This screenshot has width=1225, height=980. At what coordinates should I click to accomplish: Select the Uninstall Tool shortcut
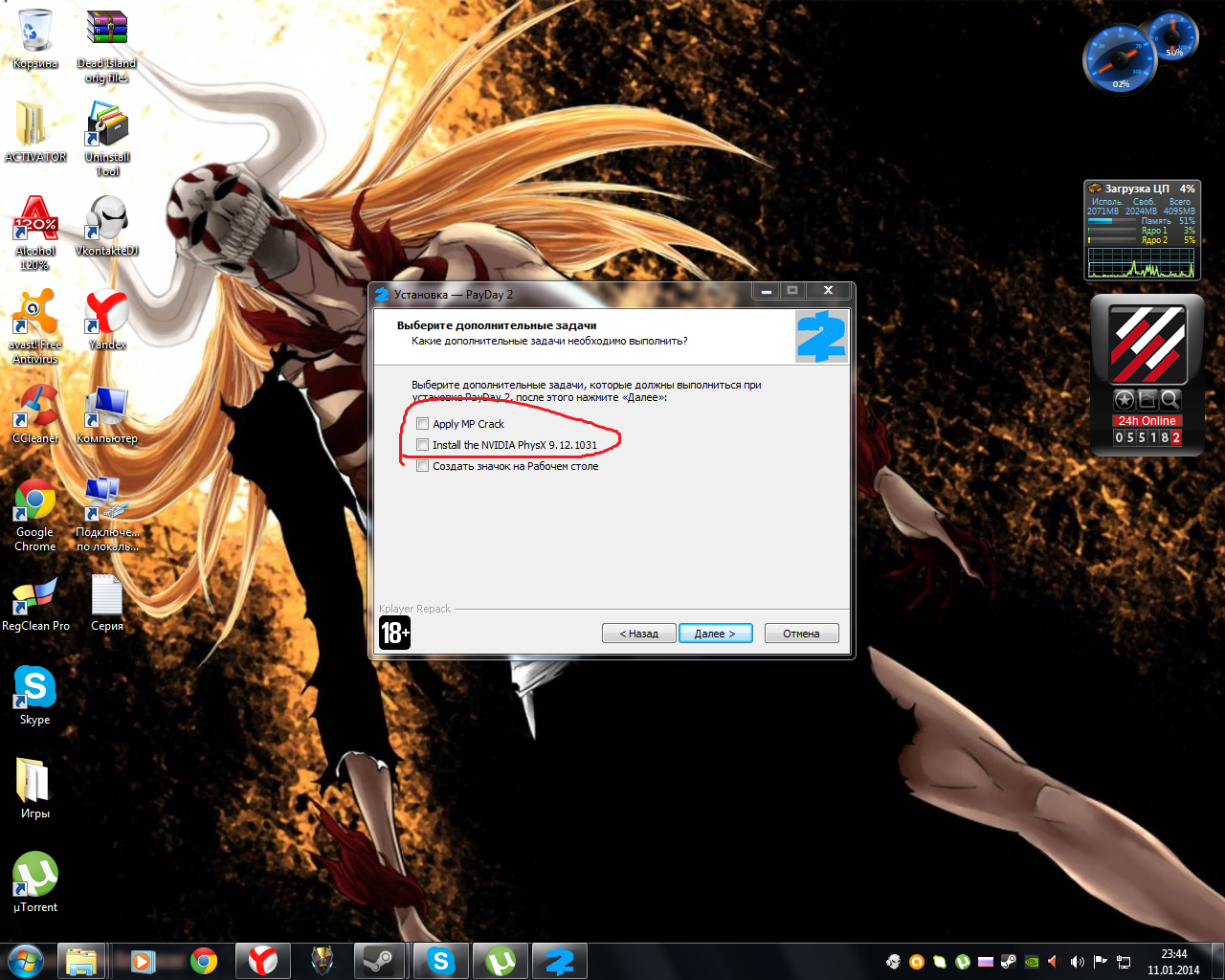pos(107,140)
